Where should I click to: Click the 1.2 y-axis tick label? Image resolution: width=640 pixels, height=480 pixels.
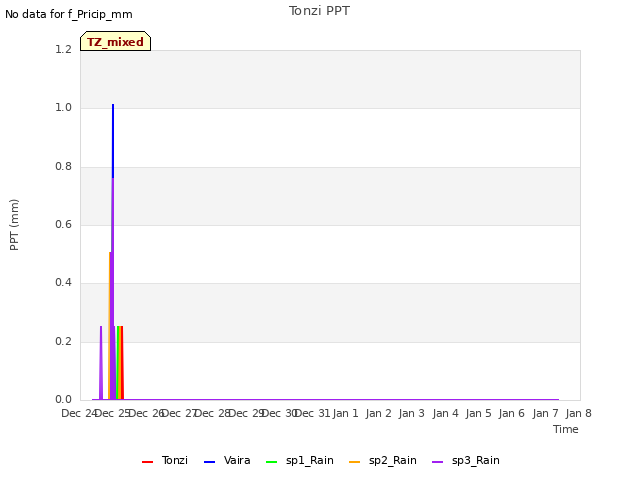point(63,50)
